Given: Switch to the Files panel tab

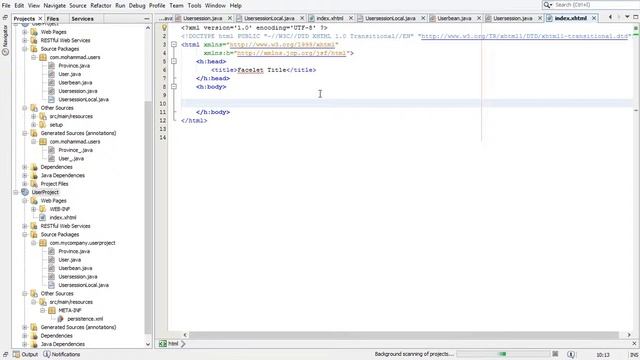Looking at the screenshot, I should pos(53,19).
